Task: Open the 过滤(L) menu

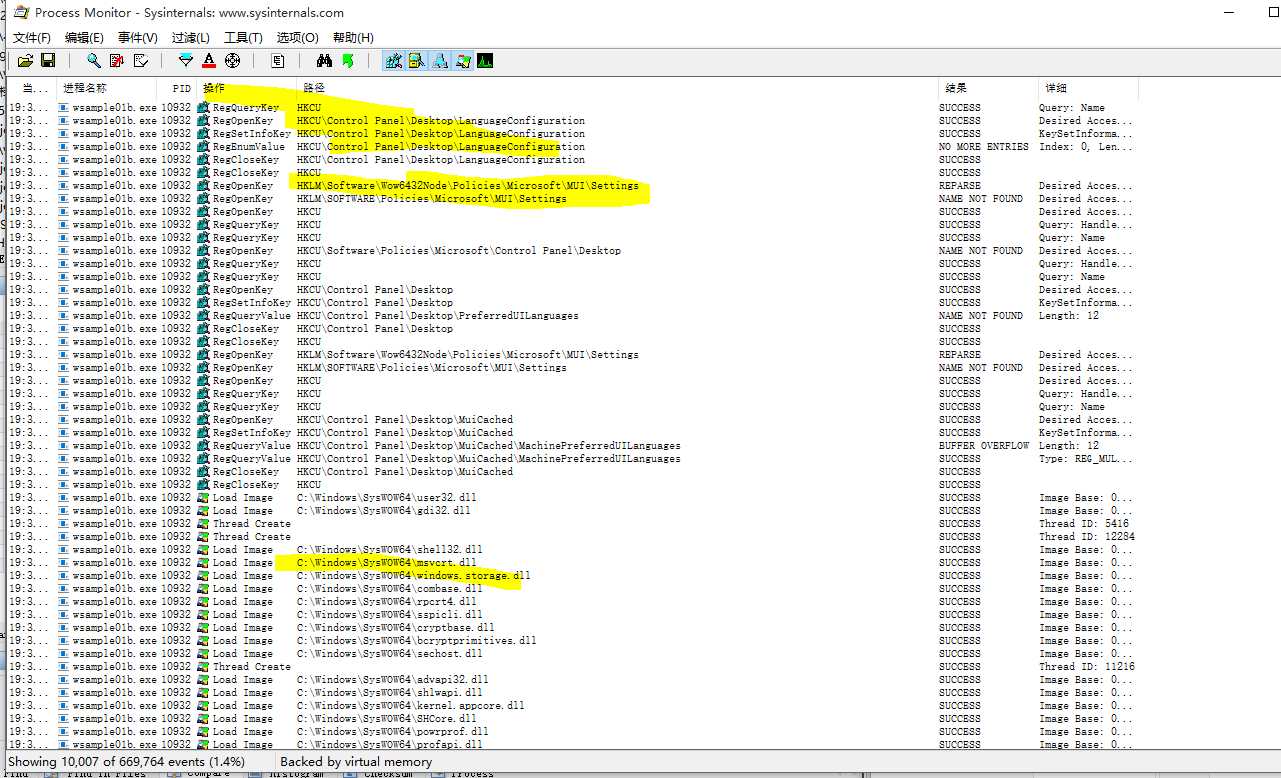Action: pyautogui.click(x=191, y=37)
